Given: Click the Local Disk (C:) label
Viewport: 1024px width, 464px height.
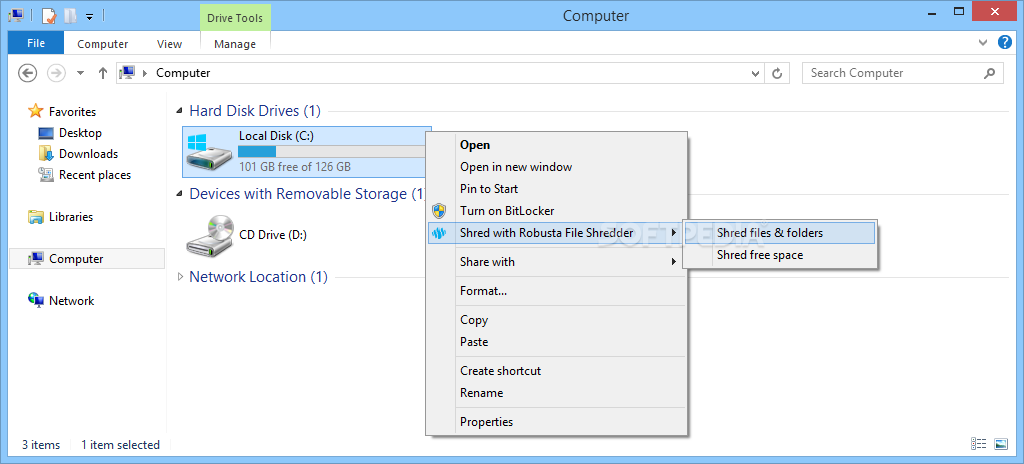Looking at the screenshot, I should pyautogui.click(x=276, y=136).
